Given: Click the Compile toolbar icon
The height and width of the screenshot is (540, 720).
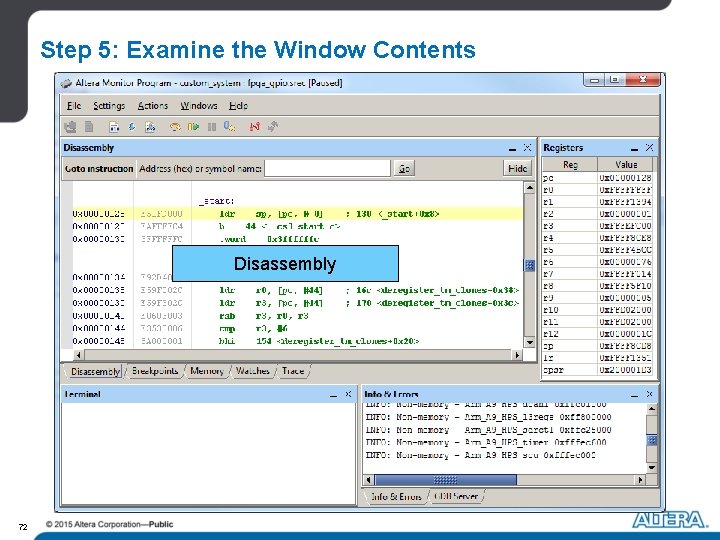Looking at the screenshot, I should coord(114,127).
